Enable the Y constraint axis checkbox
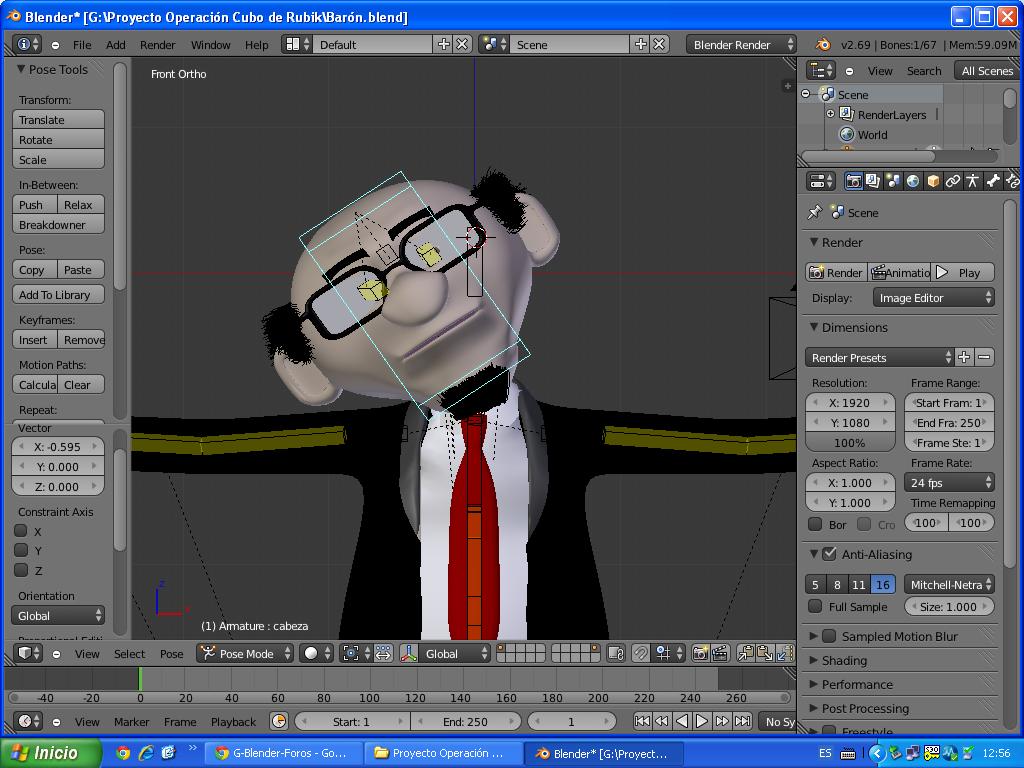 coord(21,551)
